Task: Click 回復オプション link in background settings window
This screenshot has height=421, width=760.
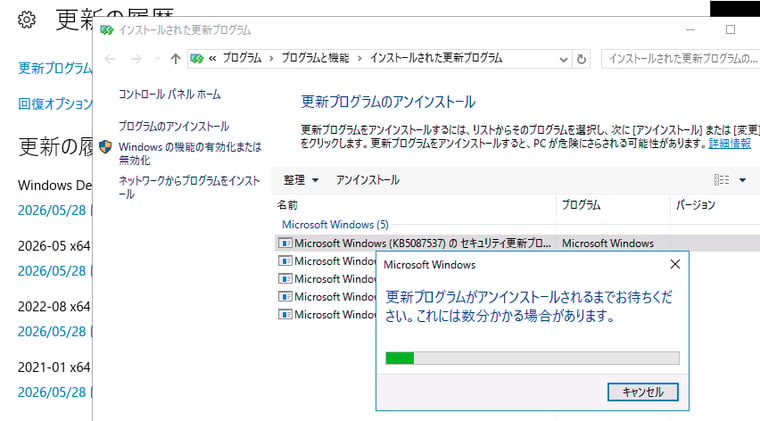Action: 55,104
